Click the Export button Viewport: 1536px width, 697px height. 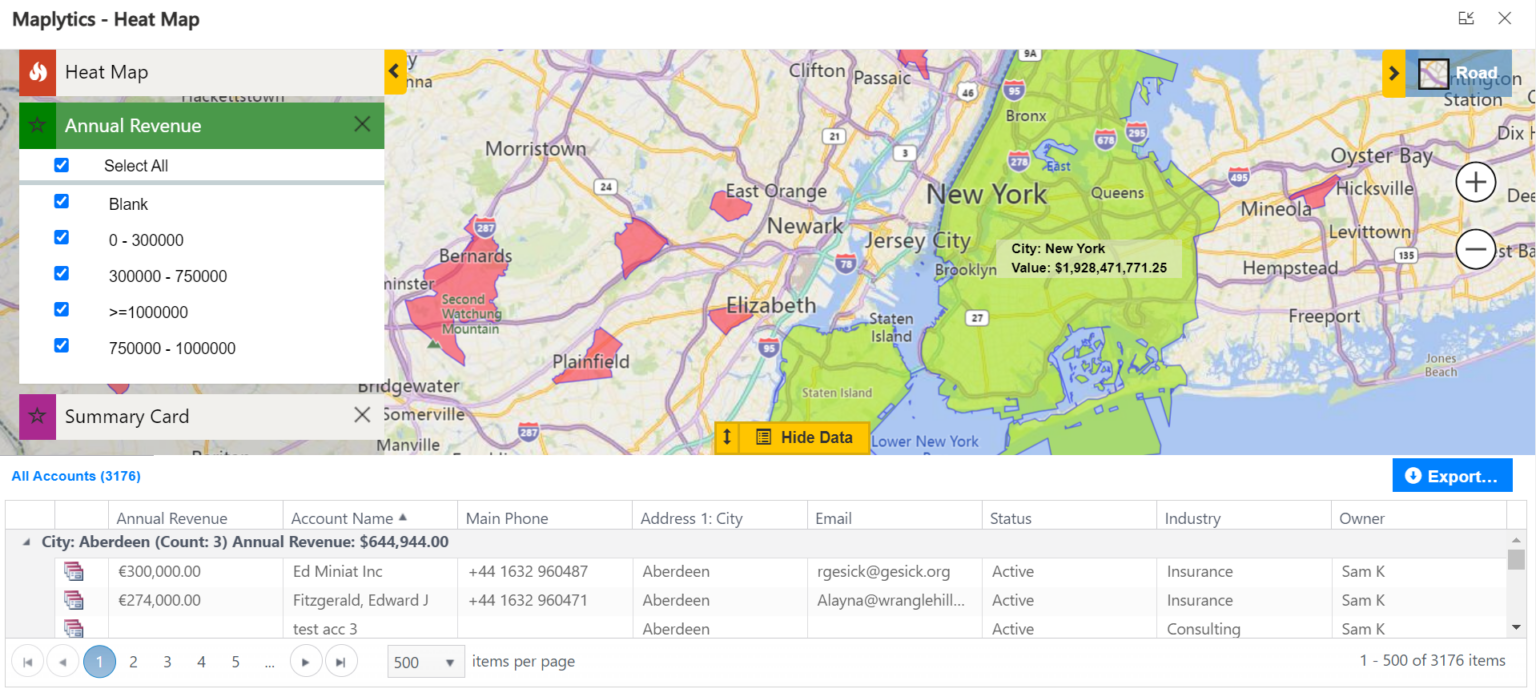1451,476
